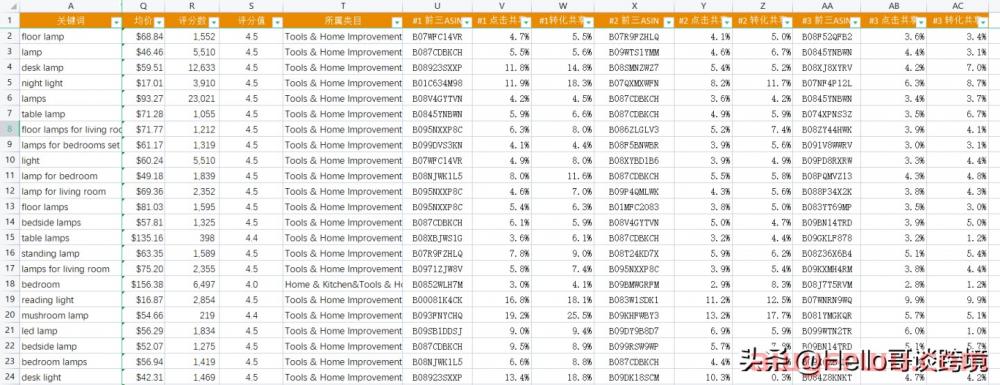This screenshot has width=1000, height=385.
Task: Click the B01C634M98 ASIN cell
Action: pyautogui.click(x=438, y=83)
